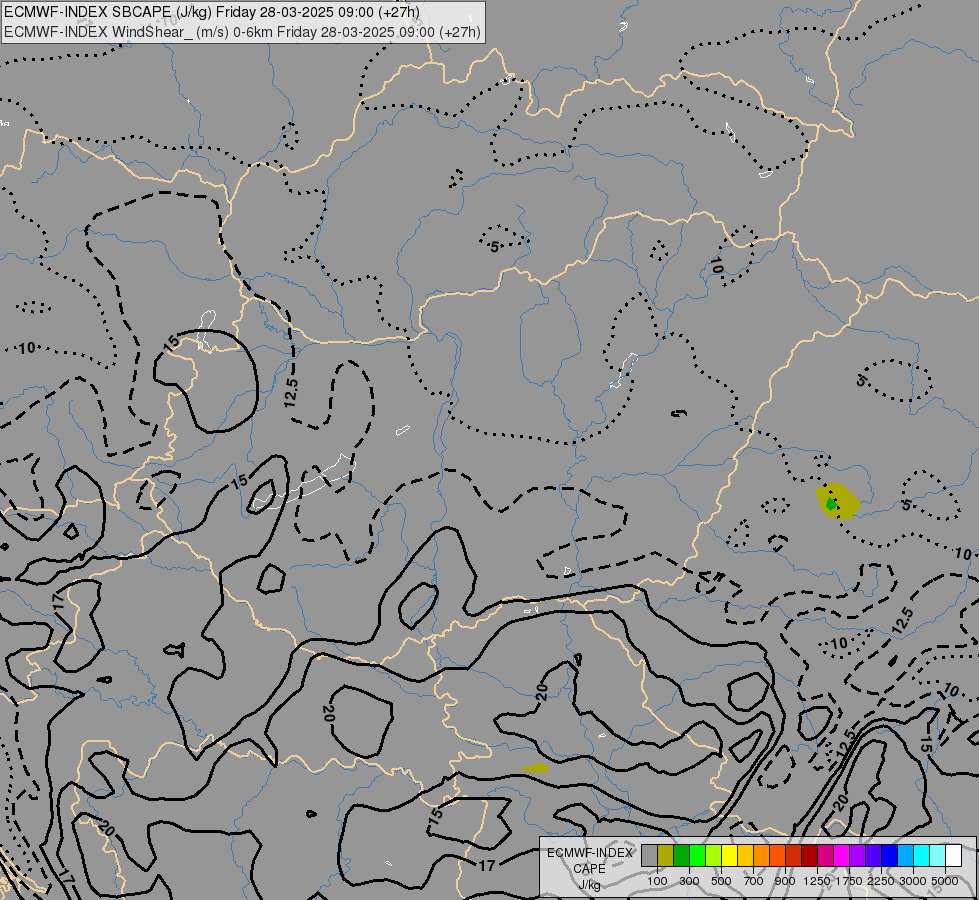Click the amber swatch above the 700 tick
Viewport: 979px width, 900px height.
coord(745,856)
